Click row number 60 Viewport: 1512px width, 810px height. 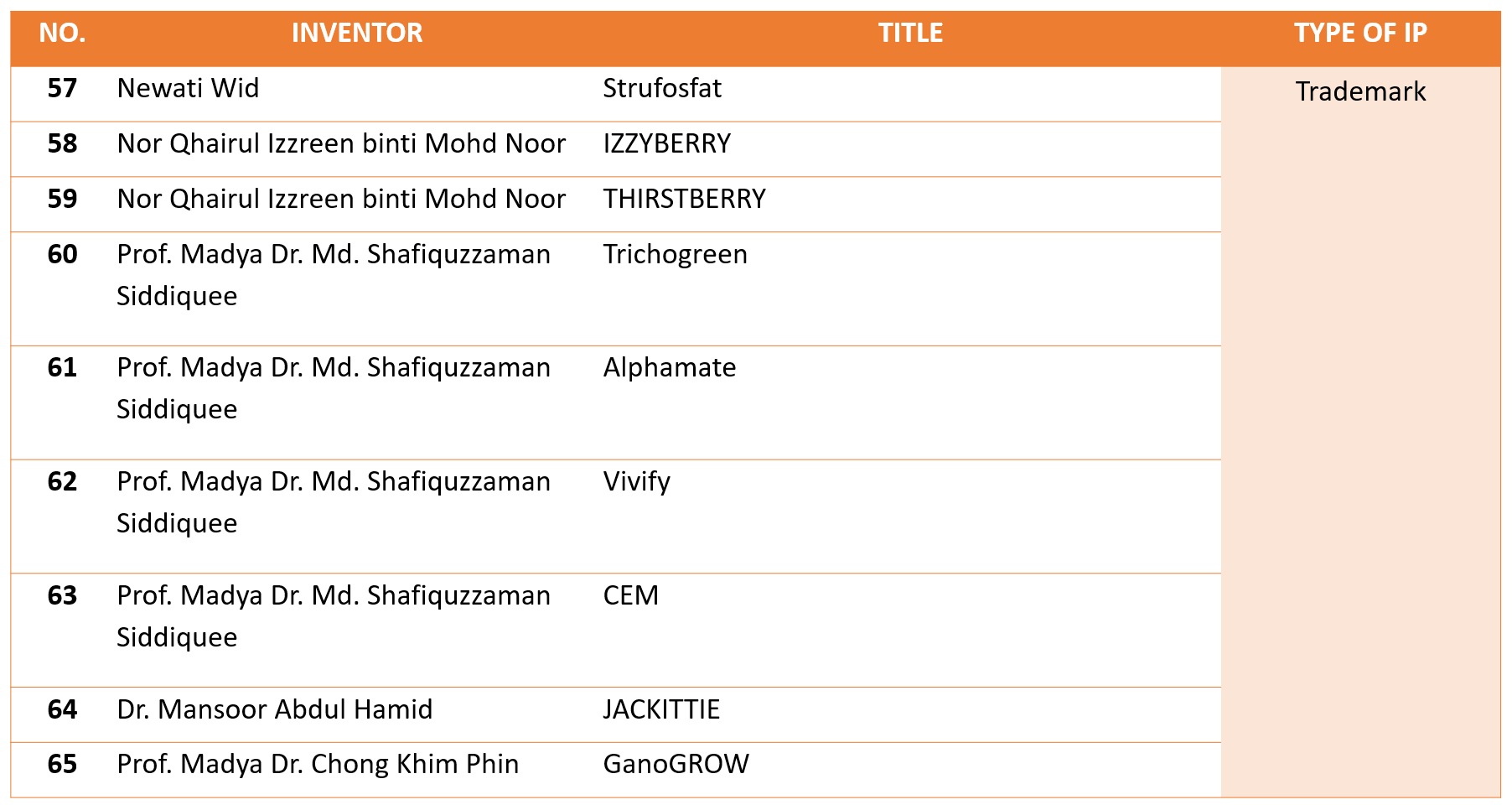[x=62, y=254]
